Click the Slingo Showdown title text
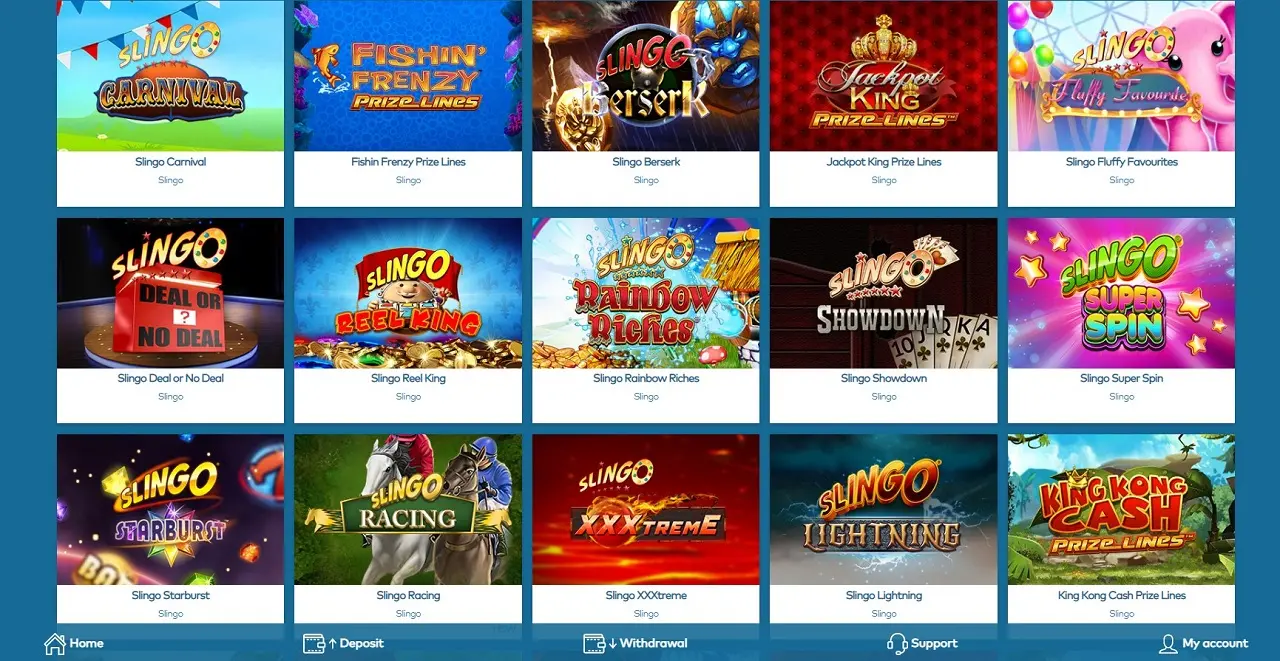This screenshot has width=1280, height=661. point(884,379)
